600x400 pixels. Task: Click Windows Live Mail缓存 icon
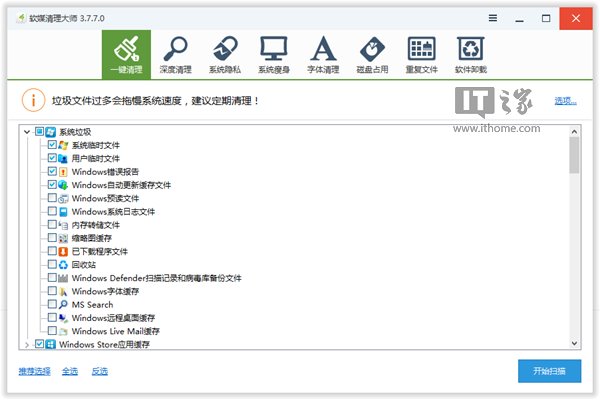[x=63, y=331]
